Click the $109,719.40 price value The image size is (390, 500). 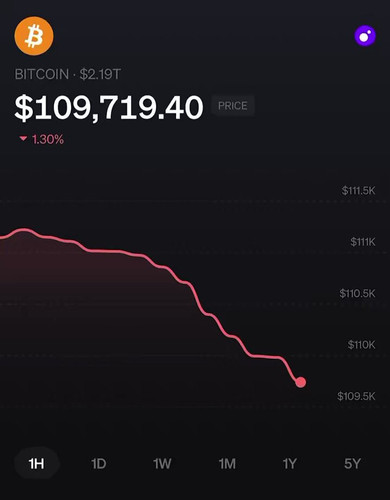point(109,107)
